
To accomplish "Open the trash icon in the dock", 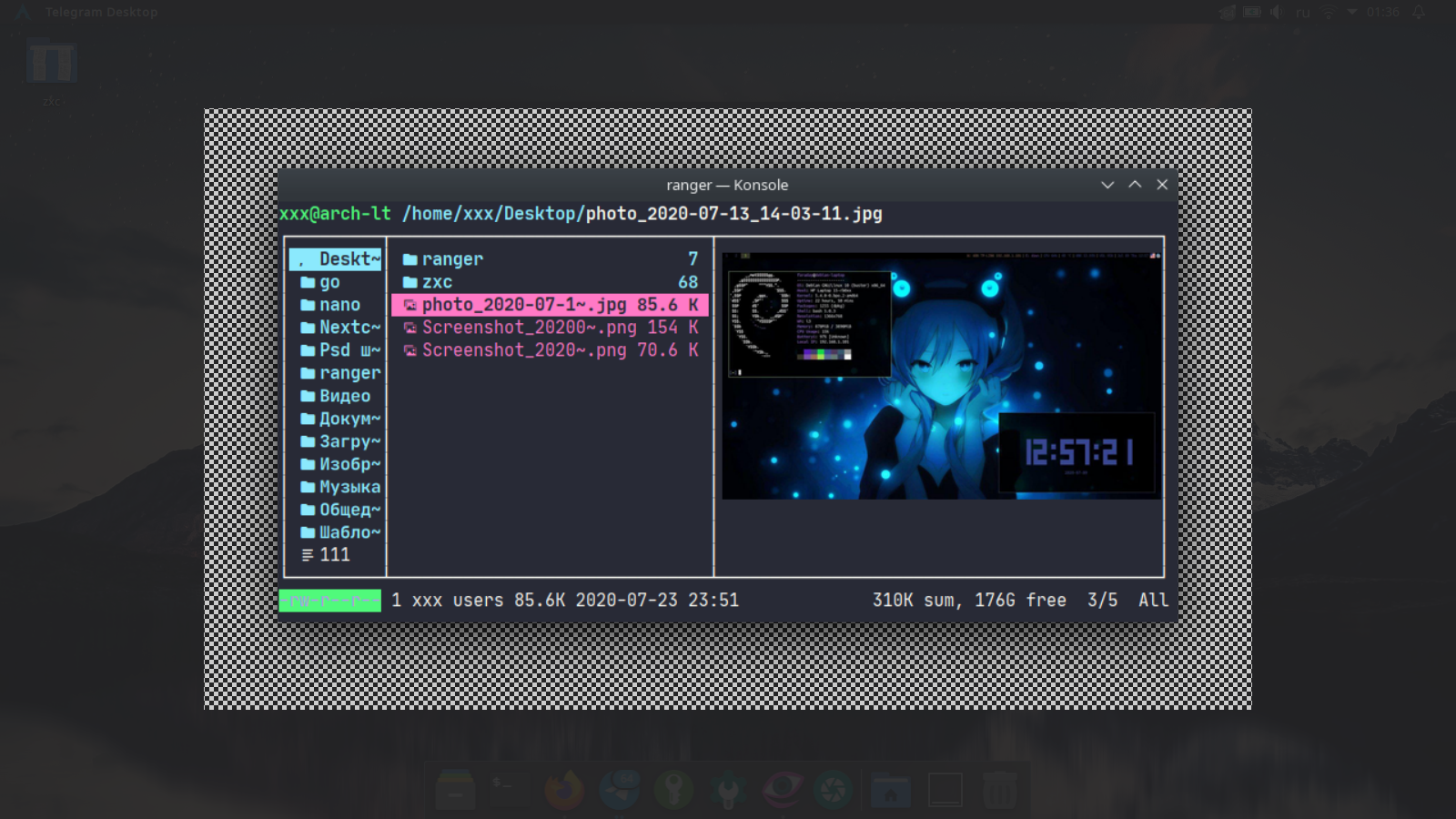I will tap(999, 789).
